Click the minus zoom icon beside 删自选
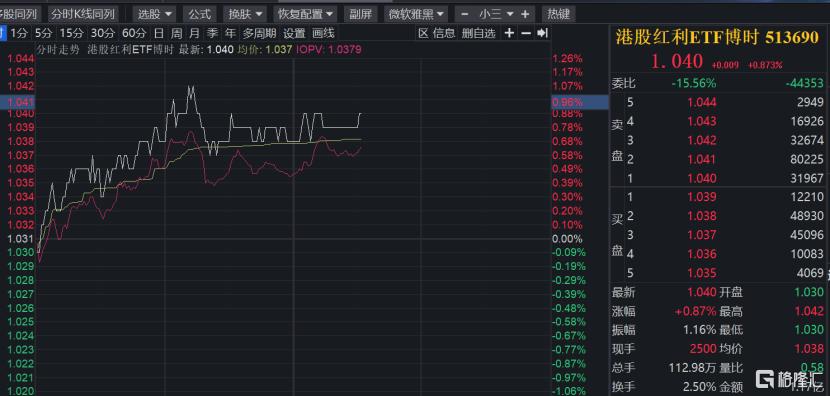The height and width of the screenshot is (396, 830). pyautogui.click(x=526, y=33)
